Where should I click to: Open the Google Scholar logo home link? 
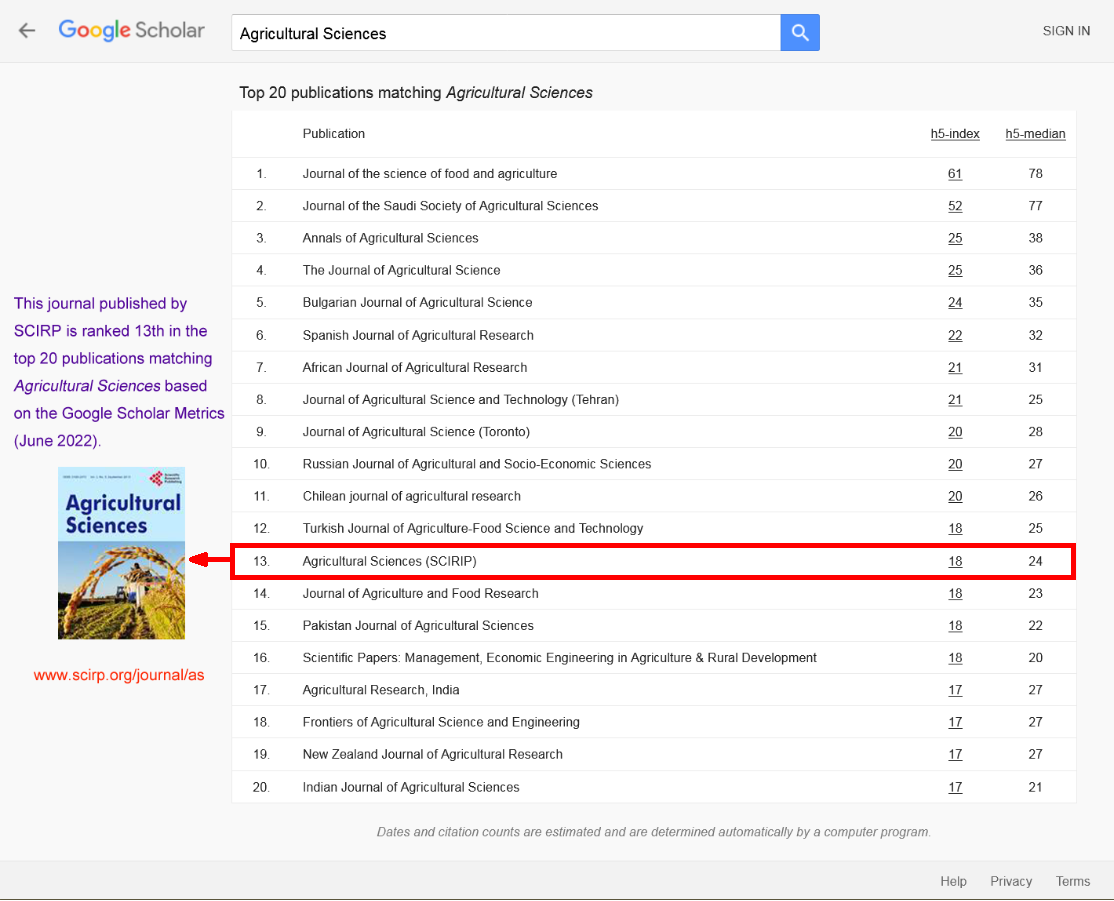131,31
